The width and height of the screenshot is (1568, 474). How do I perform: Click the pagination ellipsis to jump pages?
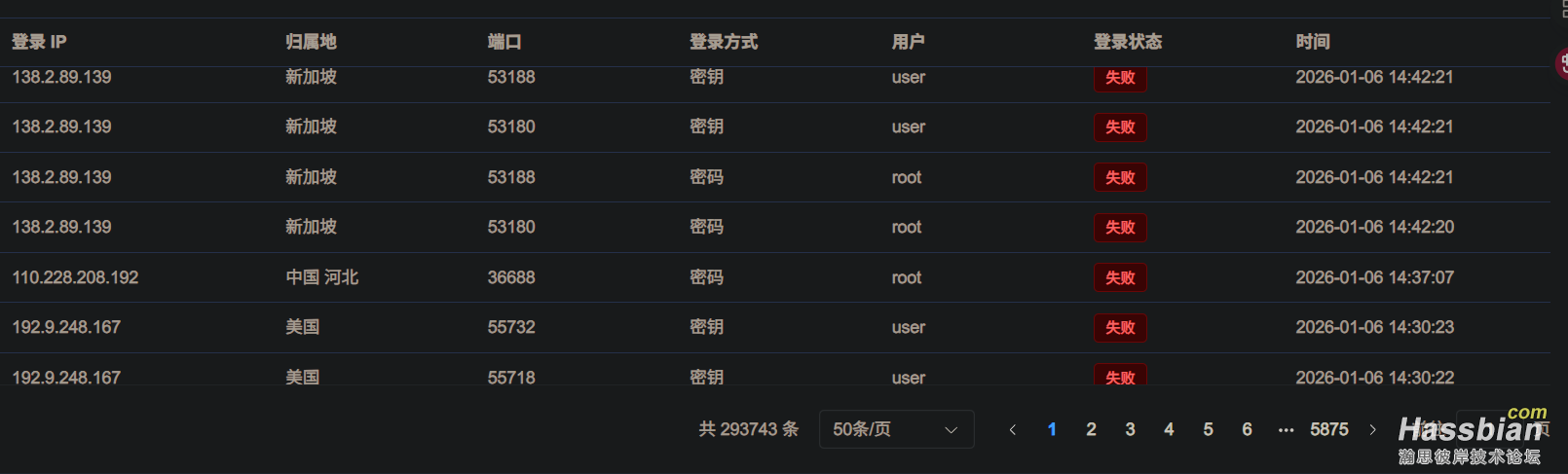1286,429
